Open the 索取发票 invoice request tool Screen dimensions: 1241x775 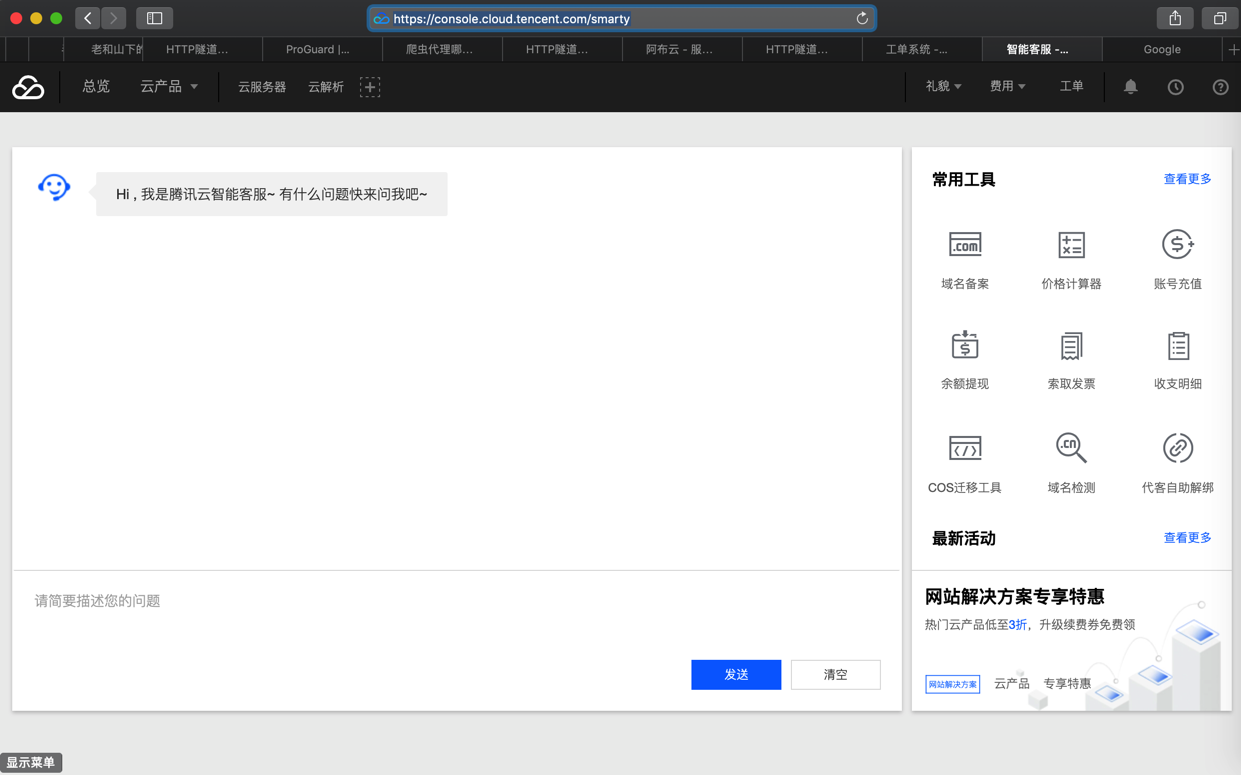point(1071,360)
